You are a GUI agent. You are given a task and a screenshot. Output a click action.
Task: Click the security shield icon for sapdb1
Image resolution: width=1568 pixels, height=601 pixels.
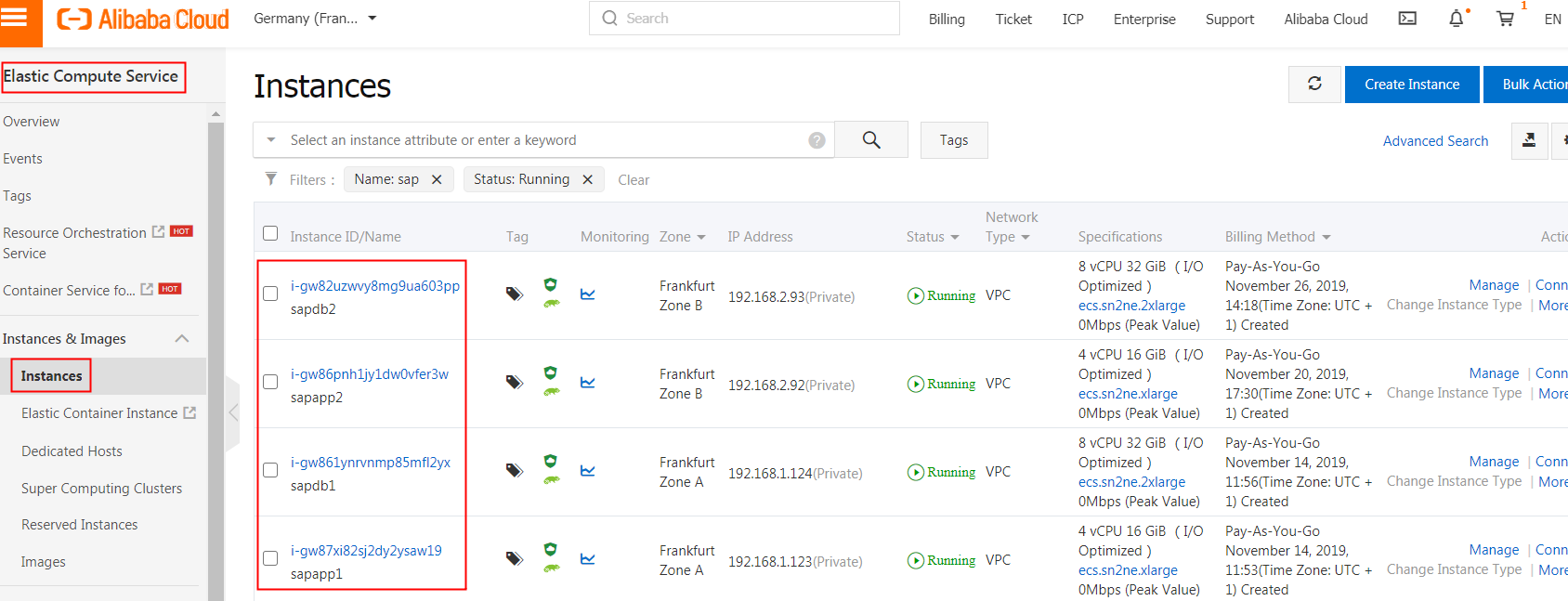(x=551, y=462)
